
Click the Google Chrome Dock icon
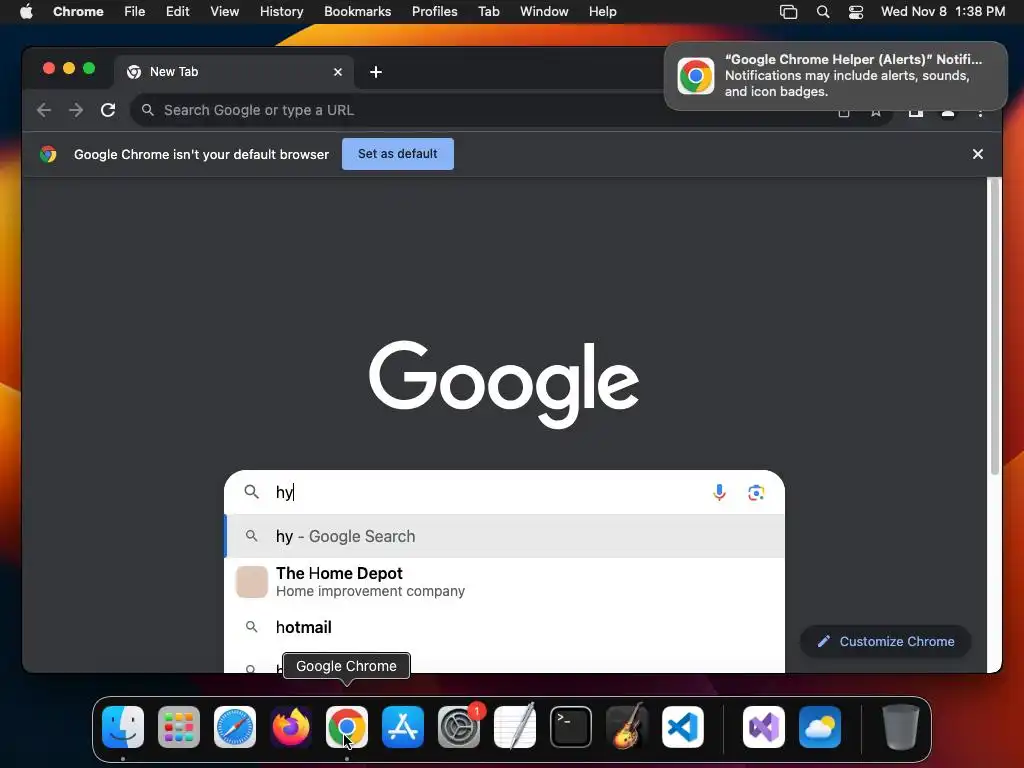coord(347,727)
